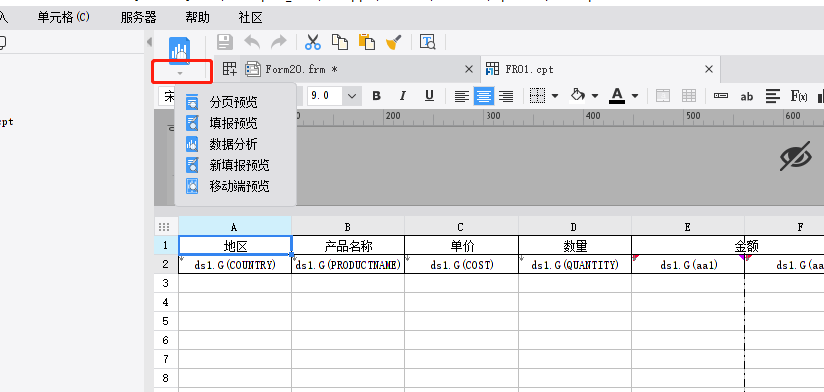Toggle underline formatting
The width and height of the screenshot is (824, 392).
coord(429,96)
